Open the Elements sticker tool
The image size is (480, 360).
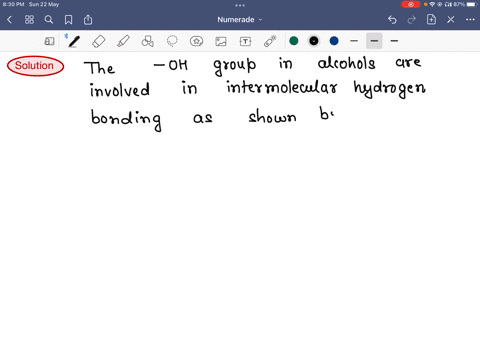coord(196,41)
